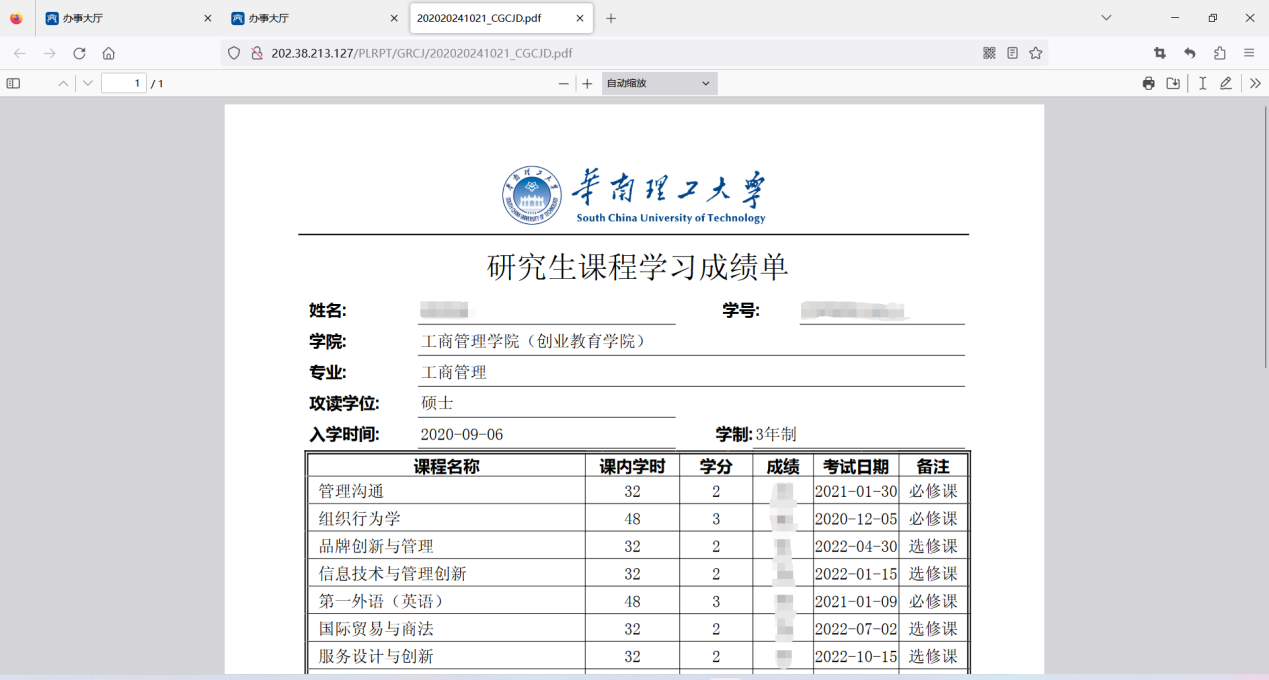The width and height of the screenshot is (1269, 680).
Task: Open the QR code icon in address bar
Action: [989, 53]
